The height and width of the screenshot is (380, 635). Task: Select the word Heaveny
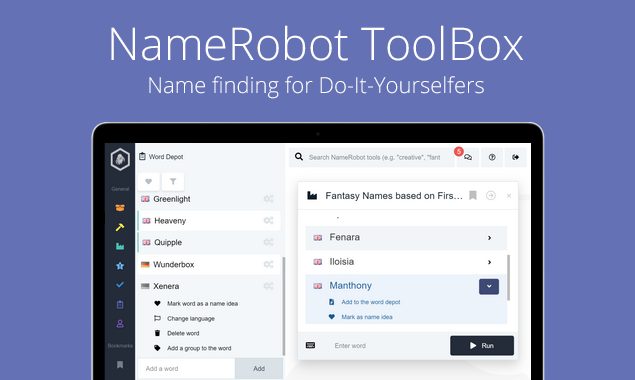pyautogui.click(x=170, y=221)
